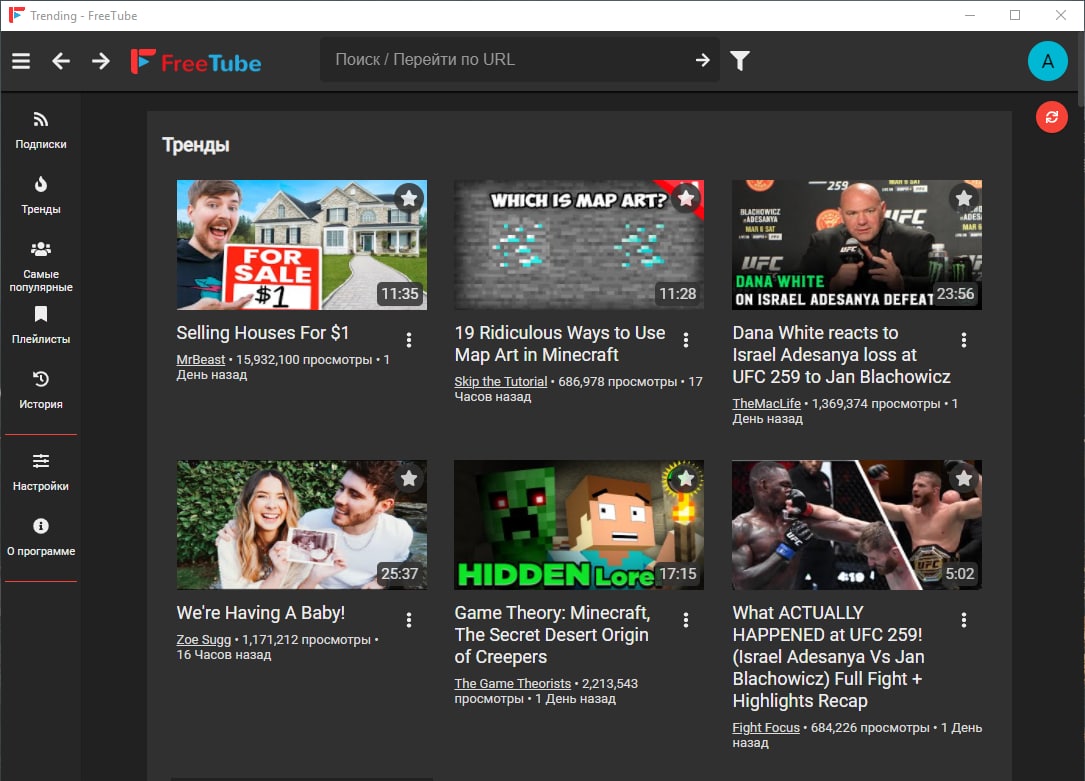Click the FreeTube logo

point(196,62)
